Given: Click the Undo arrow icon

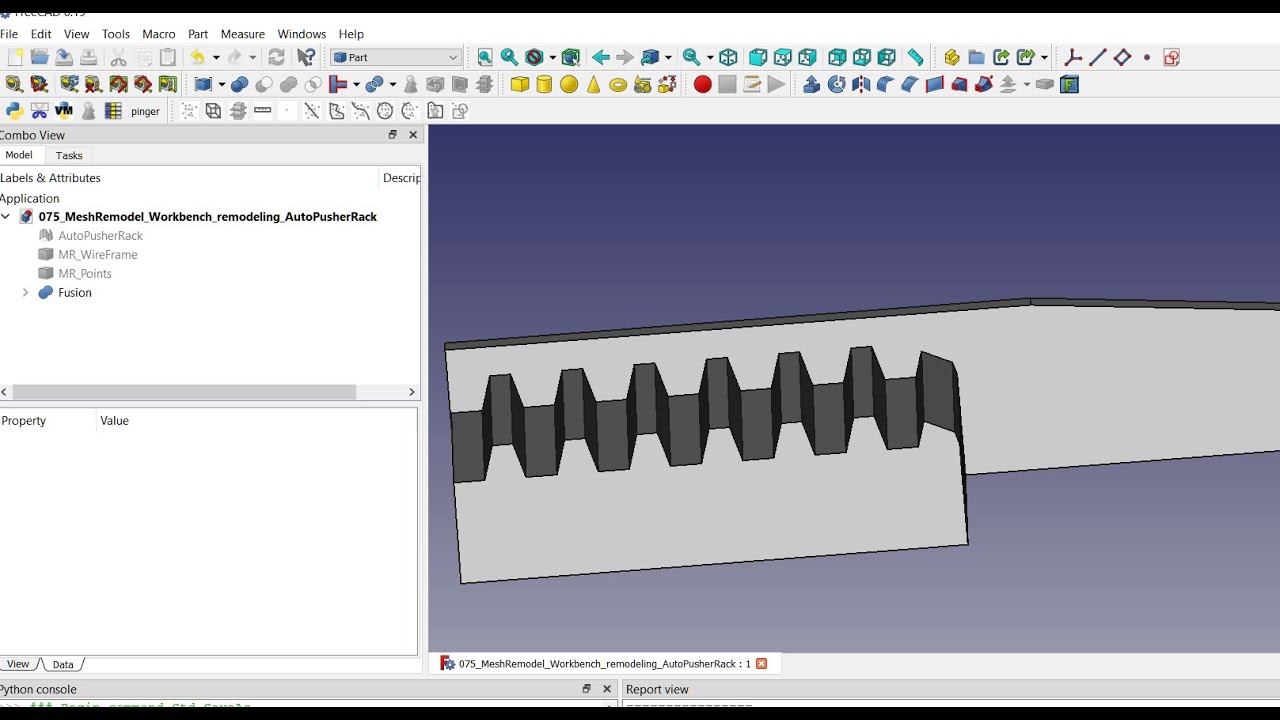Looking at the screenshot, I should [198, 58].
